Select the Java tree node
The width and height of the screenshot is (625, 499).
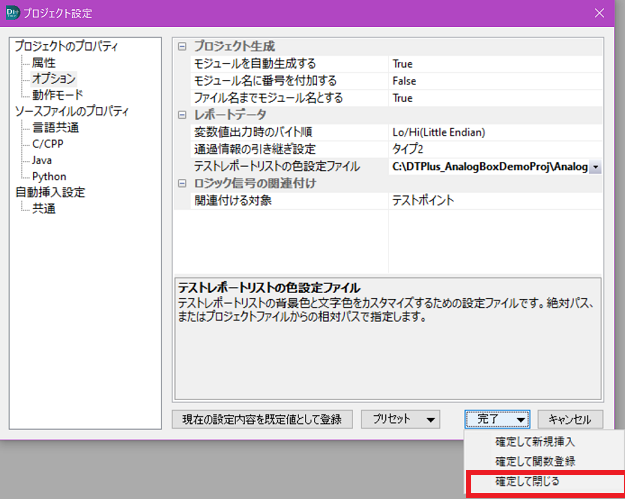41,159
